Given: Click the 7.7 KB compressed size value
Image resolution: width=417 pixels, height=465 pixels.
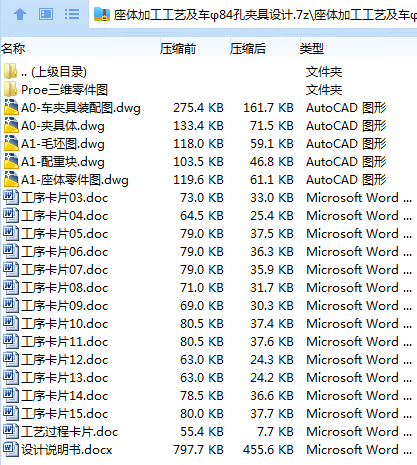Looking at the screenshot, I should 276,432.
